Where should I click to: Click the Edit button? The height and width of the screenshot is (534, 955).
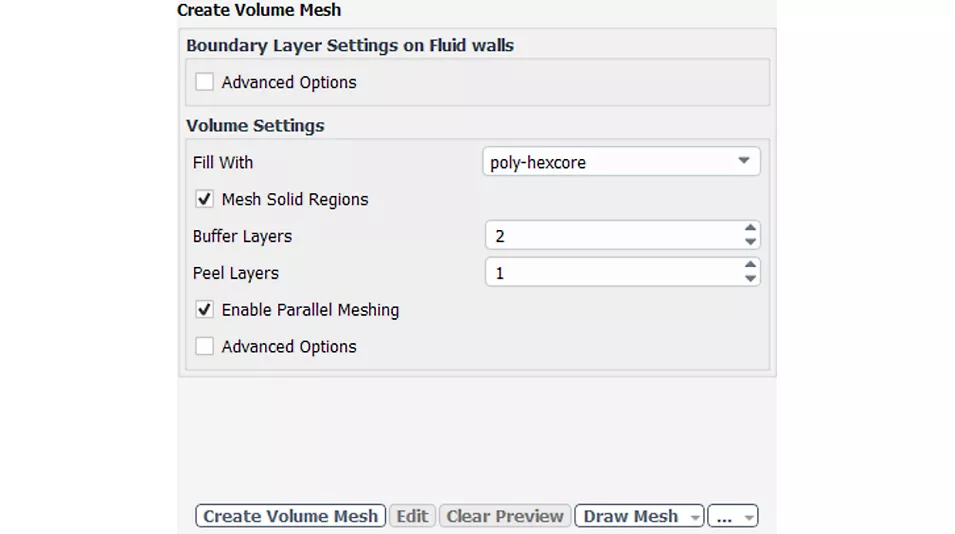click(412, 516)
